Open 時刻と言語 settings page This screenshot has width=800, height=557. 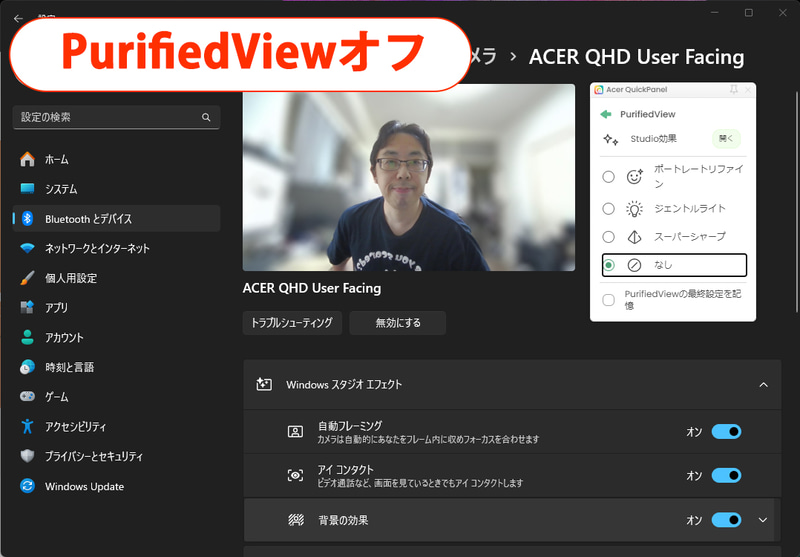[116, 367]
